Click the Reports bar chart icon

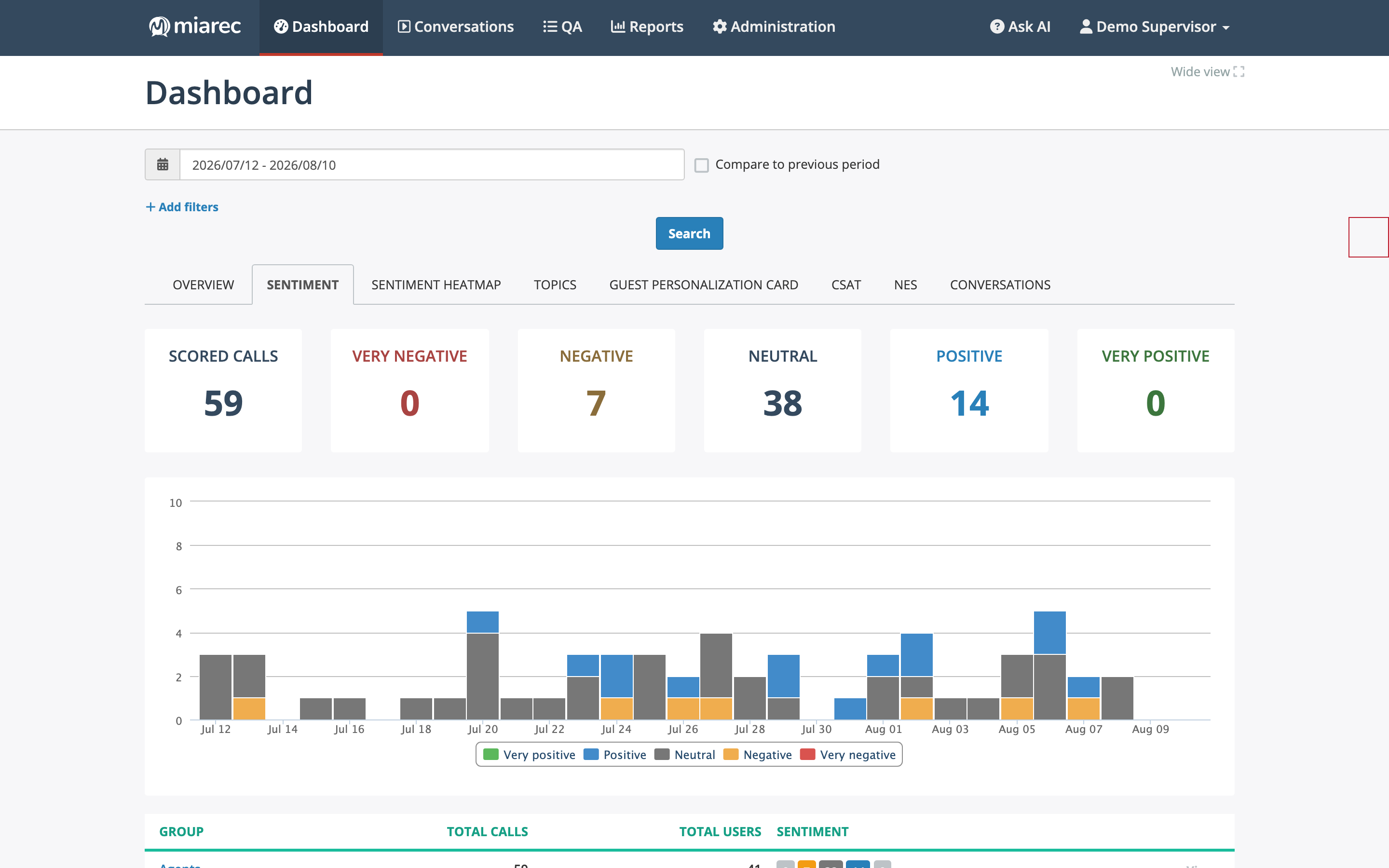click(618, 27)
